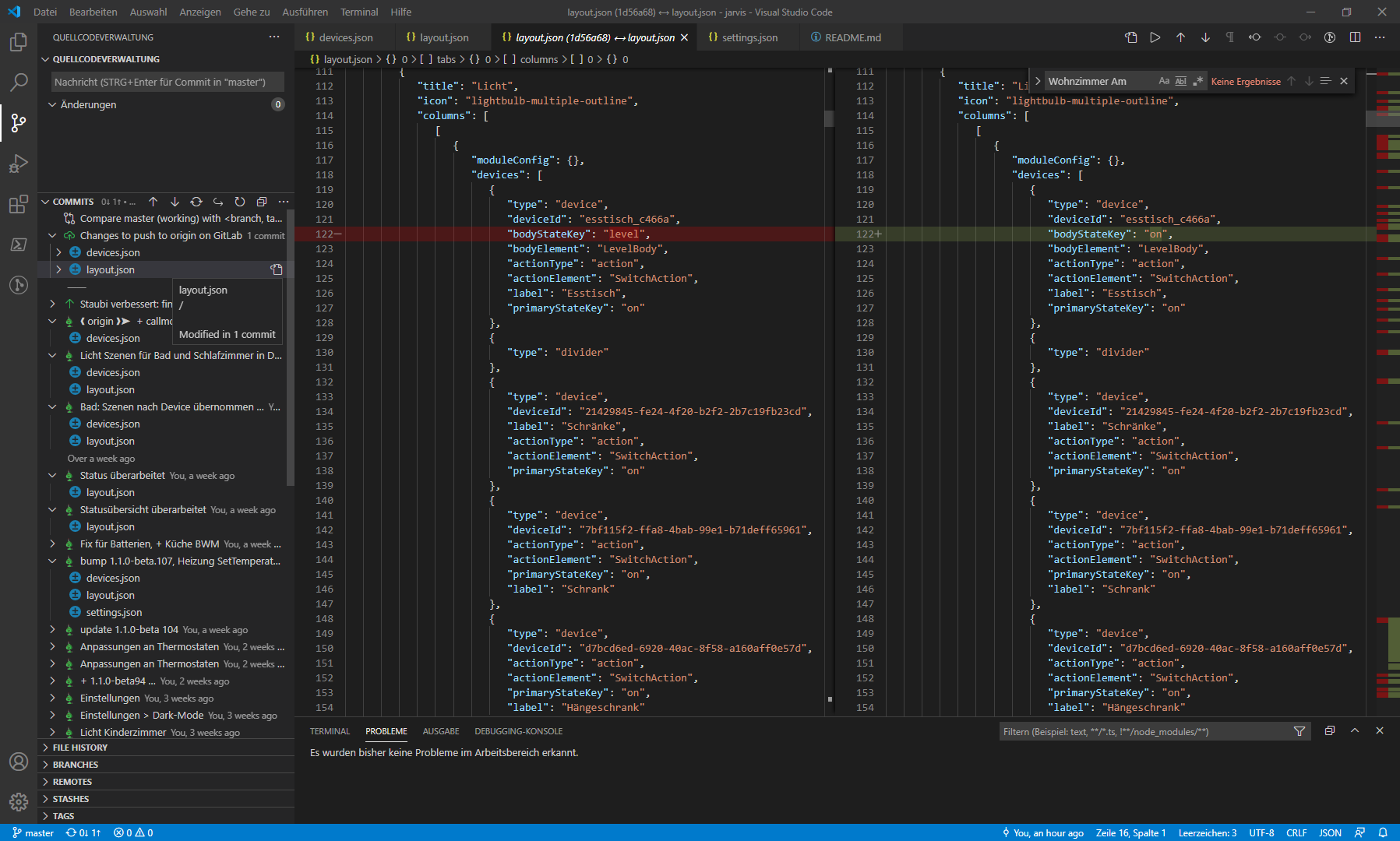Push commits with up arrow in Commits header

pyautogui.click(x=153, y=202)
